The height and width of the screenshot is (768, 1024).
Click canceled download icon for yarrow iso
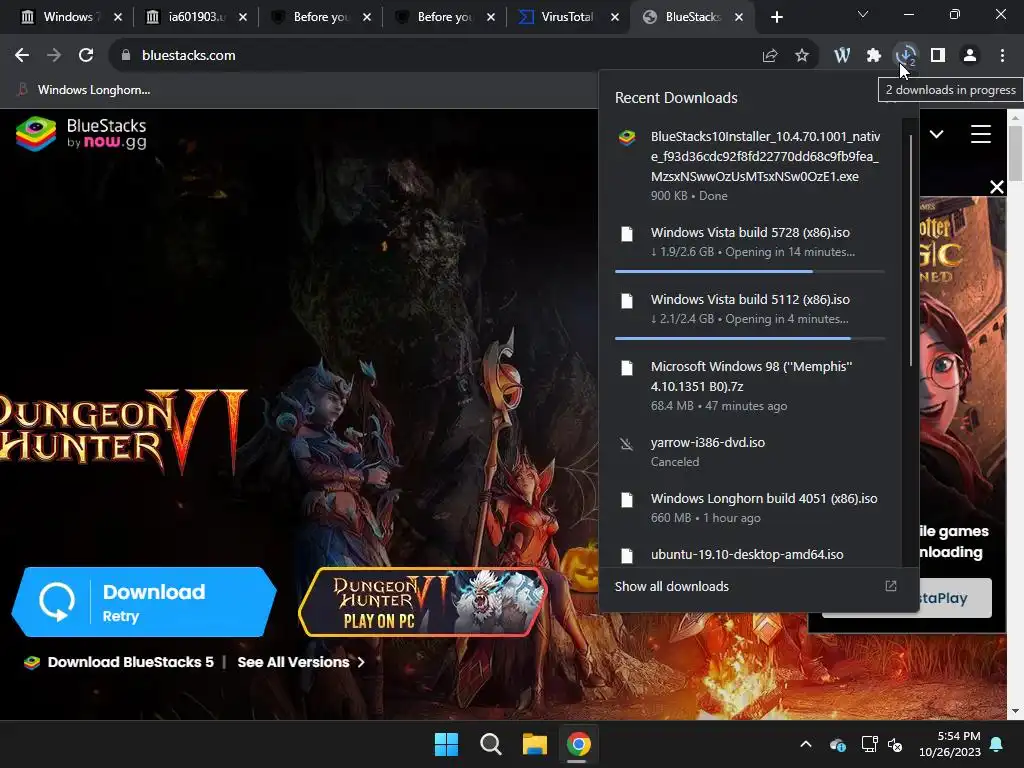pos(626,444)
